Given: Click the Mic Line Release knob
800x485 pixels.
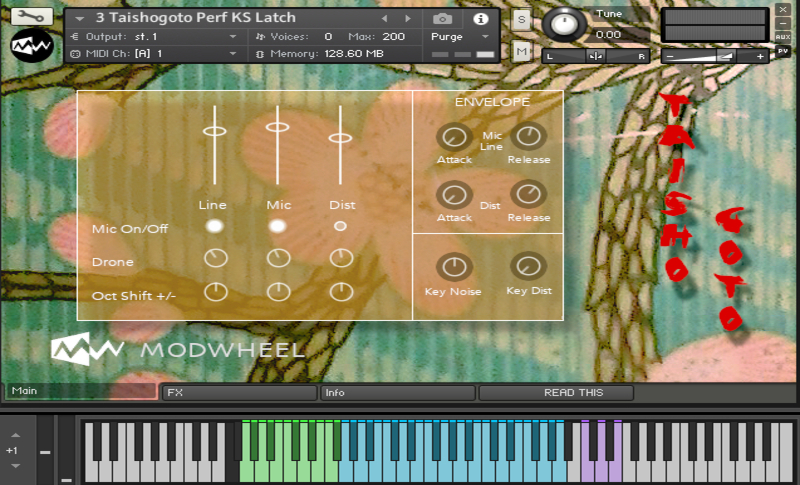Looking at the screenshot, I should pyautogui.click(x=529, y=136).
